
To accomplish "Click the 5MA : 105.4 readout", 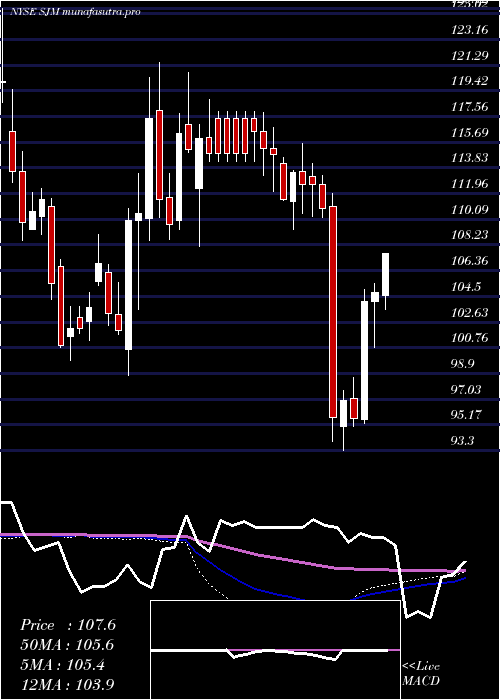I will (x=62, y=665).
